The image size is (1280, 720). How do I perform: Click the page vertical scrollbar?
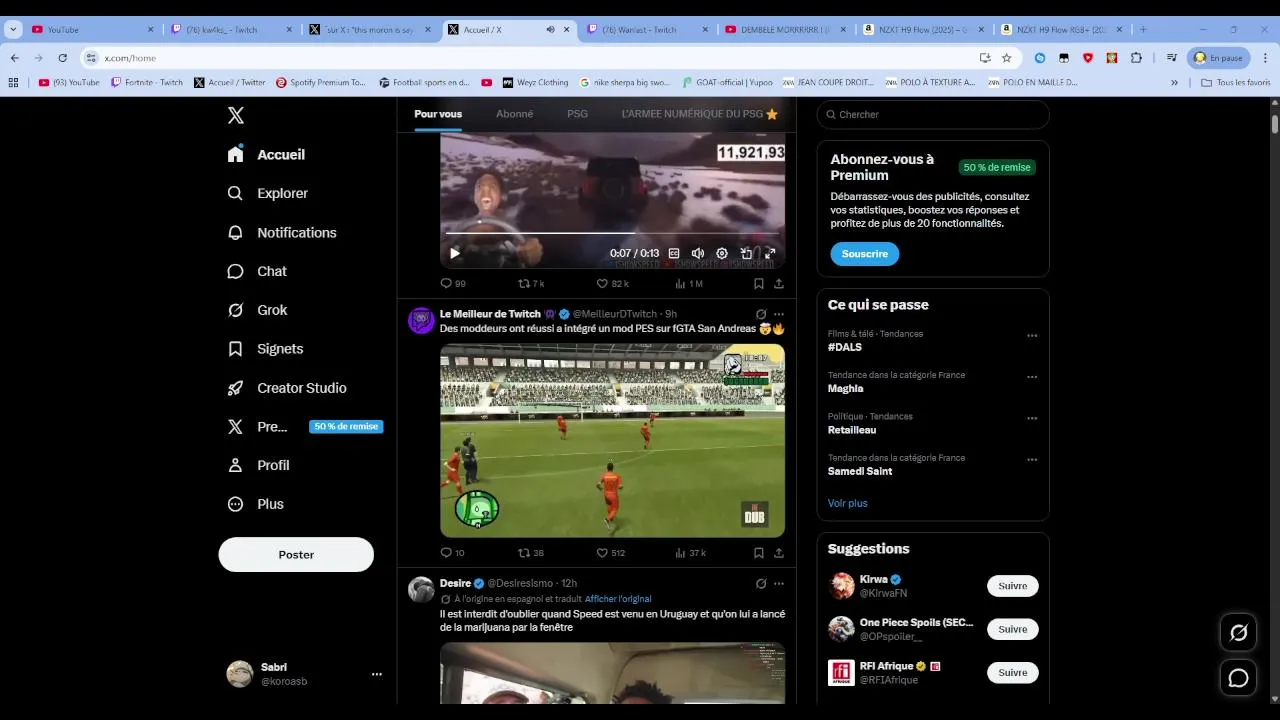tap(1275, 124)
